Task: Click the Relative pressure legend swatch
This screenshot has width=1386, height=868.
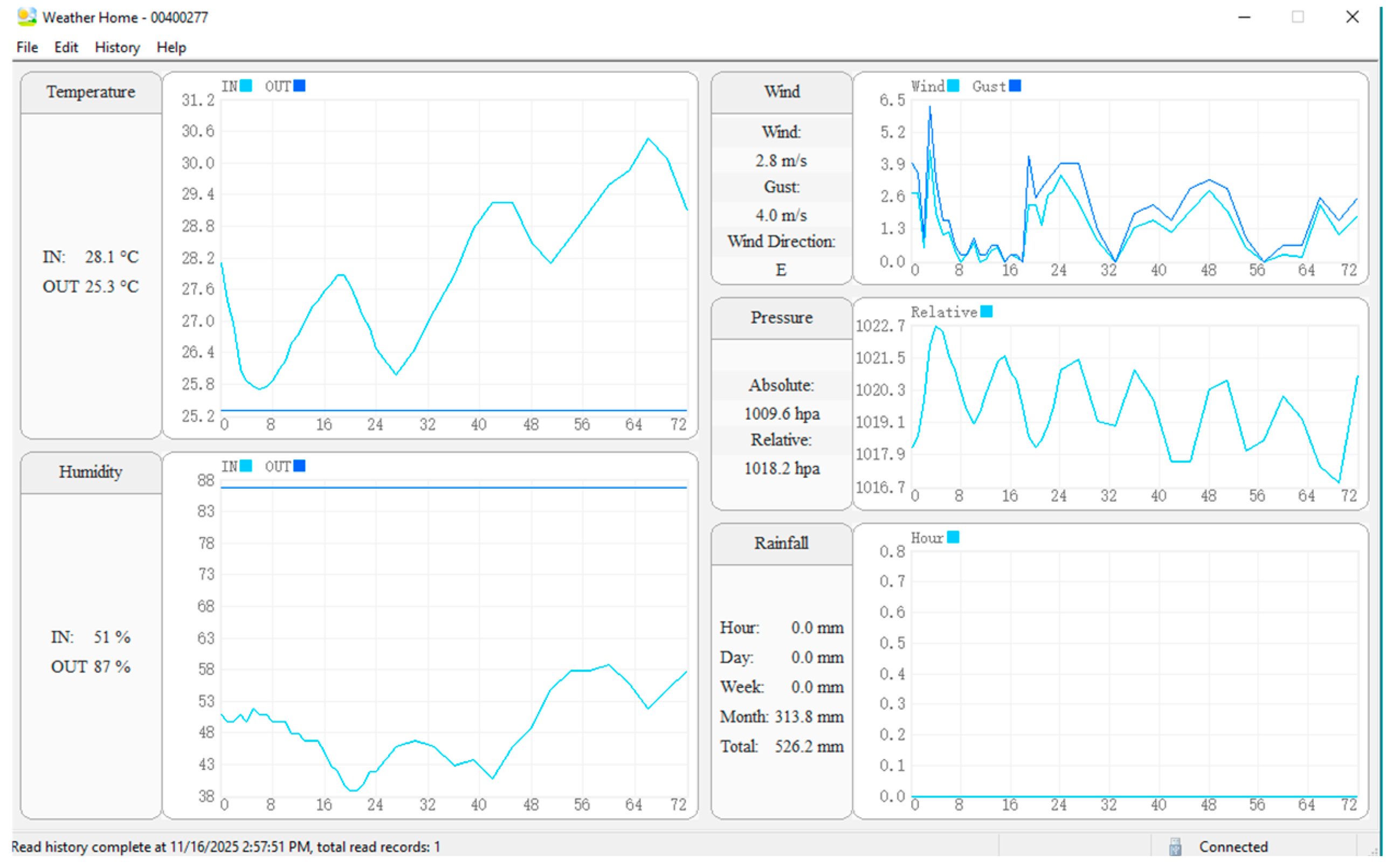Action: (x=986, y=311)
